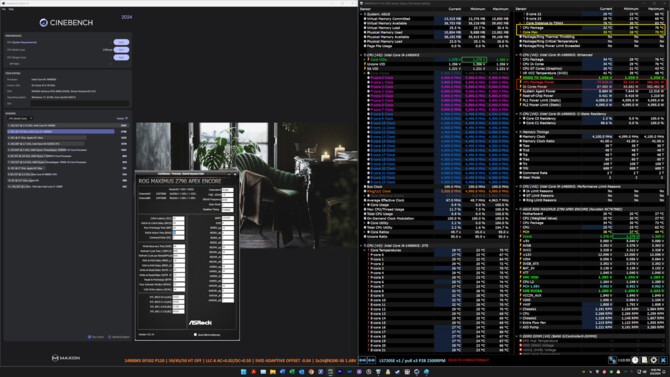
Task: Click the HWiNFO blue X close-sensors icon
Action: (x=663, y=360)
